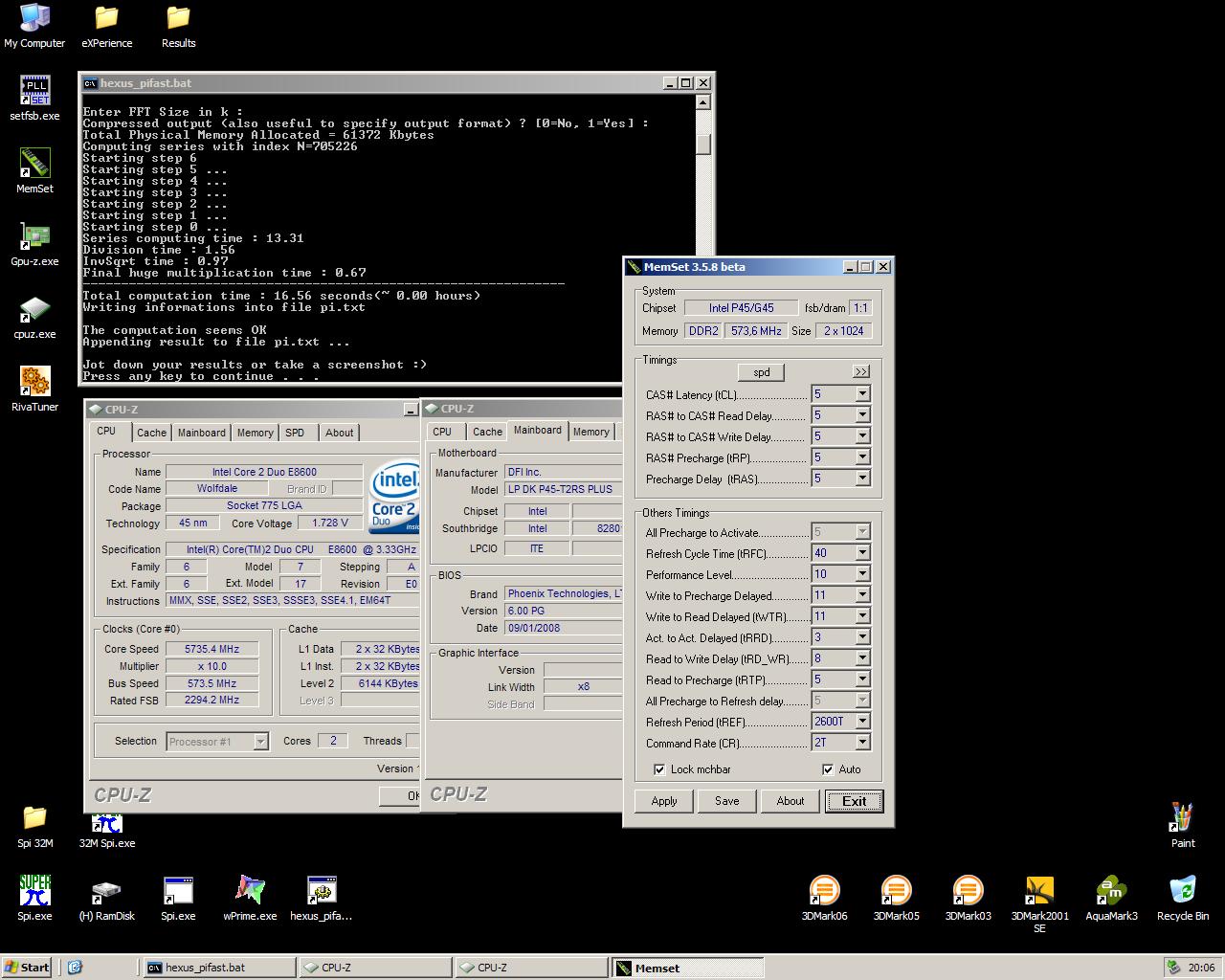This screenshot has width=1225, height=980.
Task: Open 3DMark06 desktop shortcut
Action: pyautogui.click(x=824, y=899)
